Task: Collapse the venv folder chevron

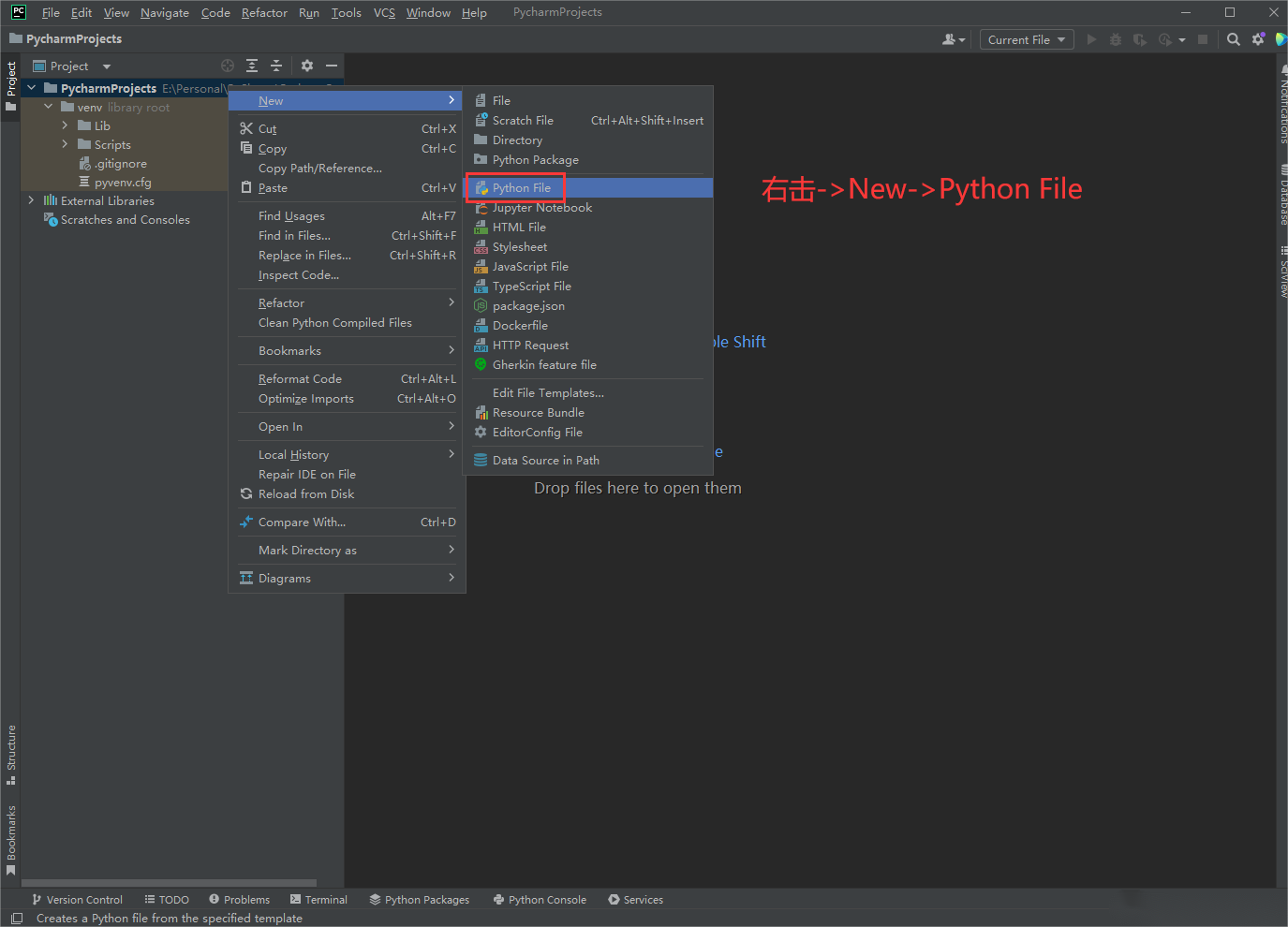Action: pyautogui.click(x=49, y=107)
